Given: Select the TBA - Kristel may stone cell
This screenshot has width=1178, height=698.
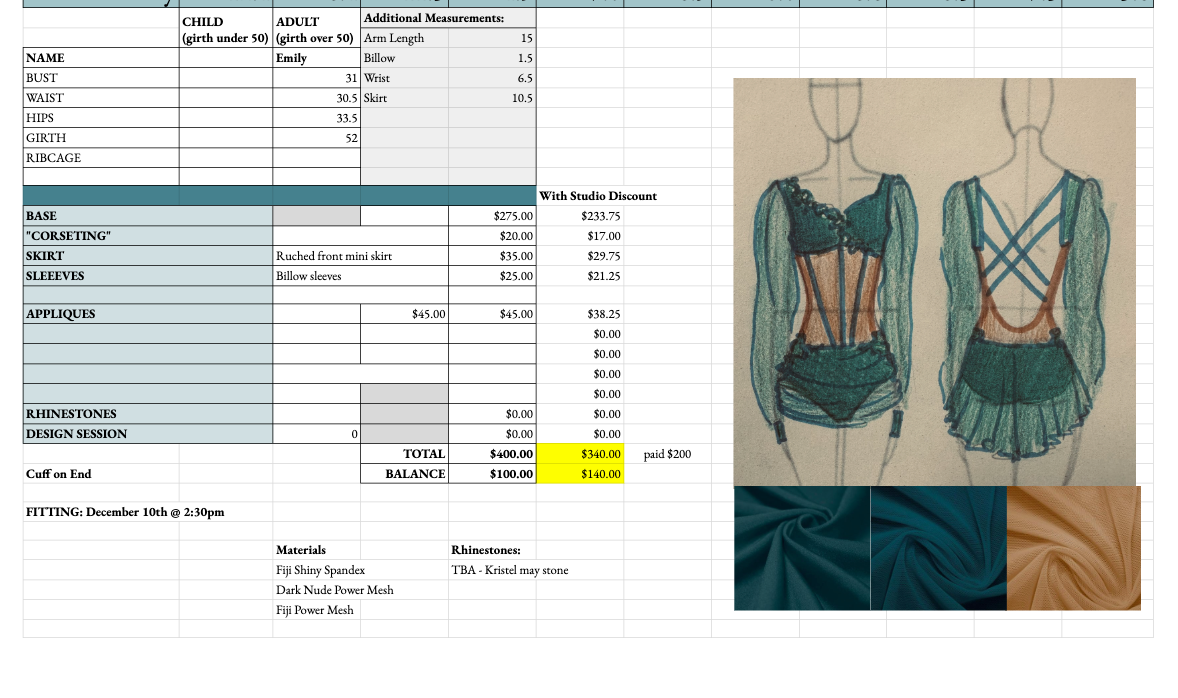Looking at the screenshot, I should click(510, 570).
